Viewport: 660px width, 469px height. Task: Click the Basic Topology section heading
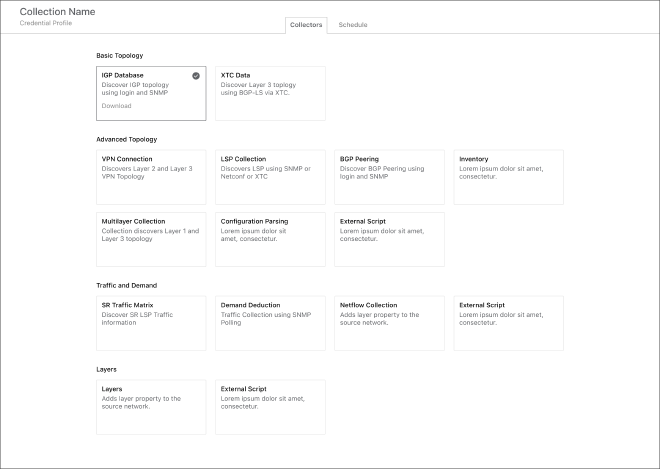120,56
